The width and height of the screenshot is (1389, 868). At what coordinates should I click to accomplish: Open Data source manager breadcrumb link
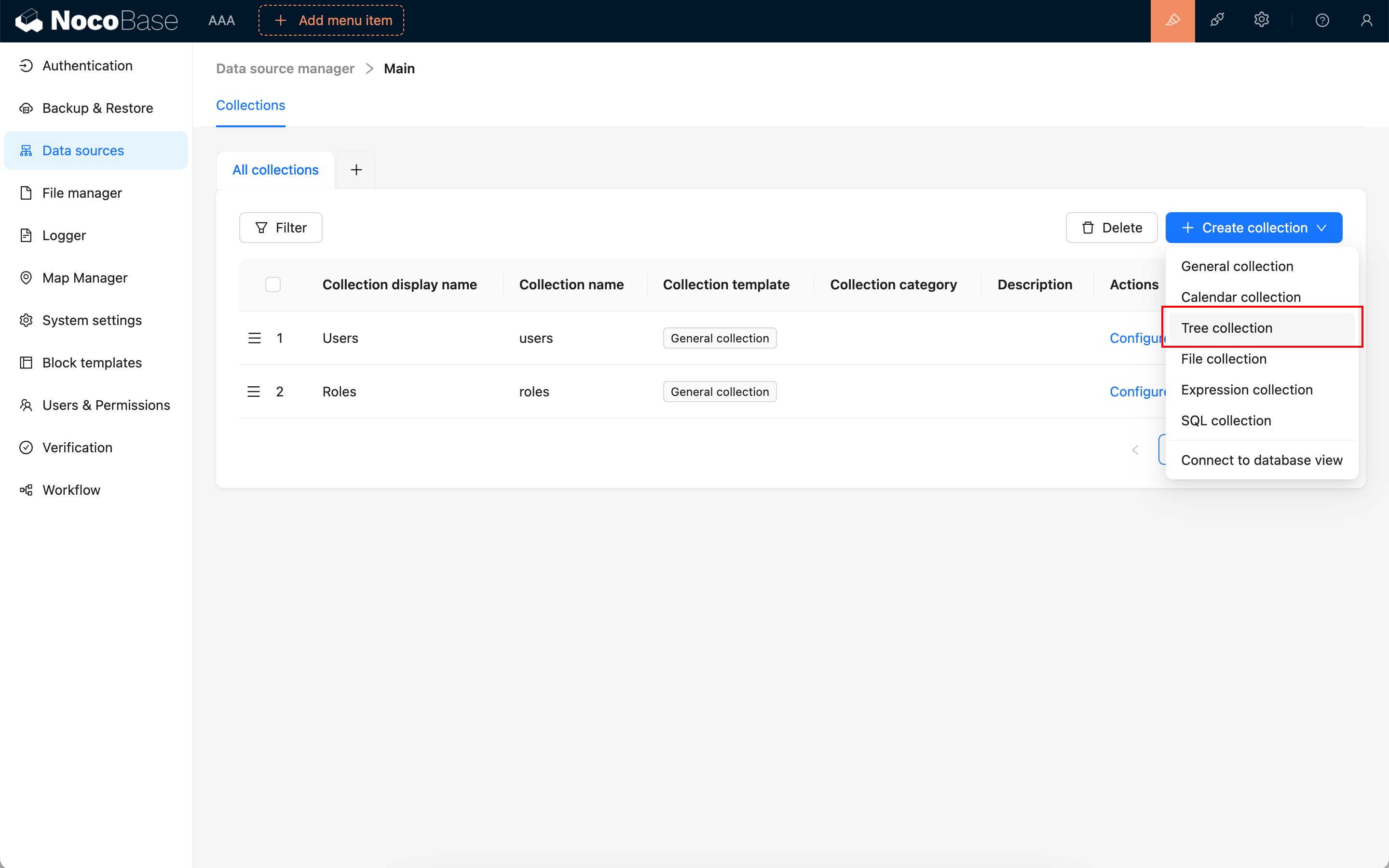point(285,68)
